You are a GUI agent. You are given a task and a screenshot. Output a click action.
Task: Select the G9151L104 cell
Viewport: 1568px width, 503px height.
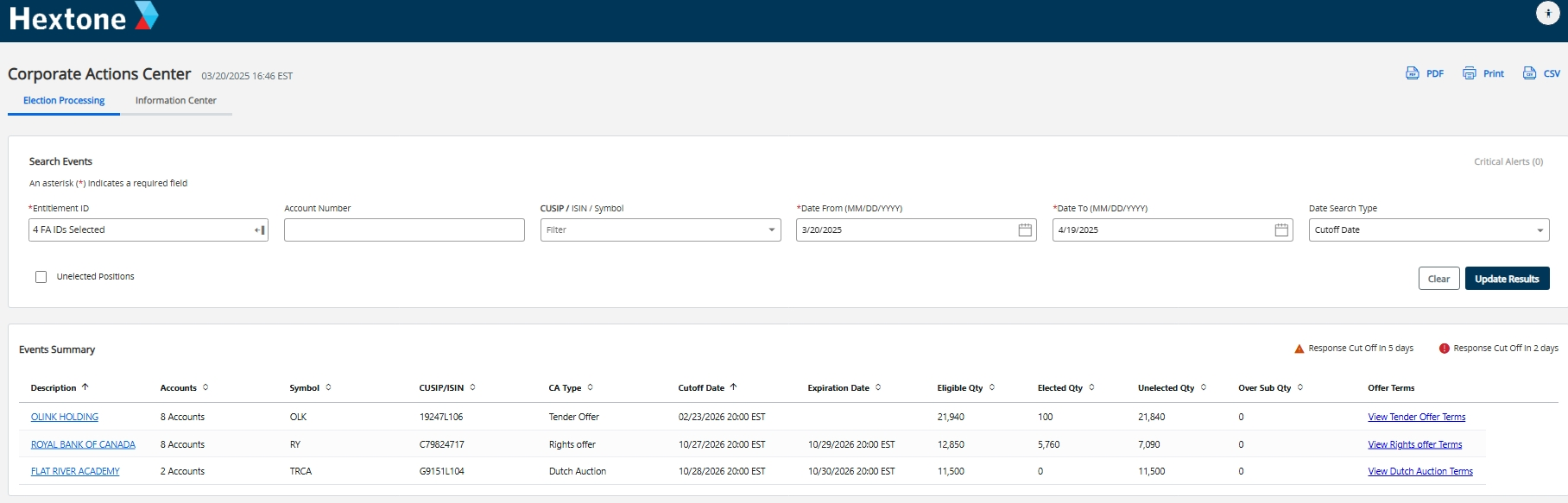(441, 471)
